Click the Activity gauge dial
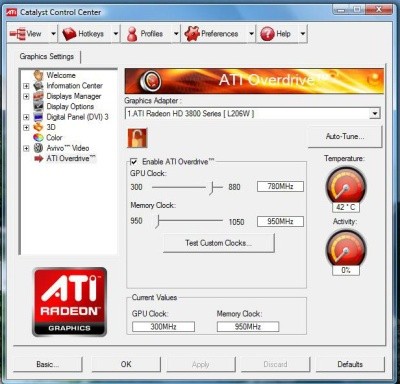400x384 pixels. point(346,248)
